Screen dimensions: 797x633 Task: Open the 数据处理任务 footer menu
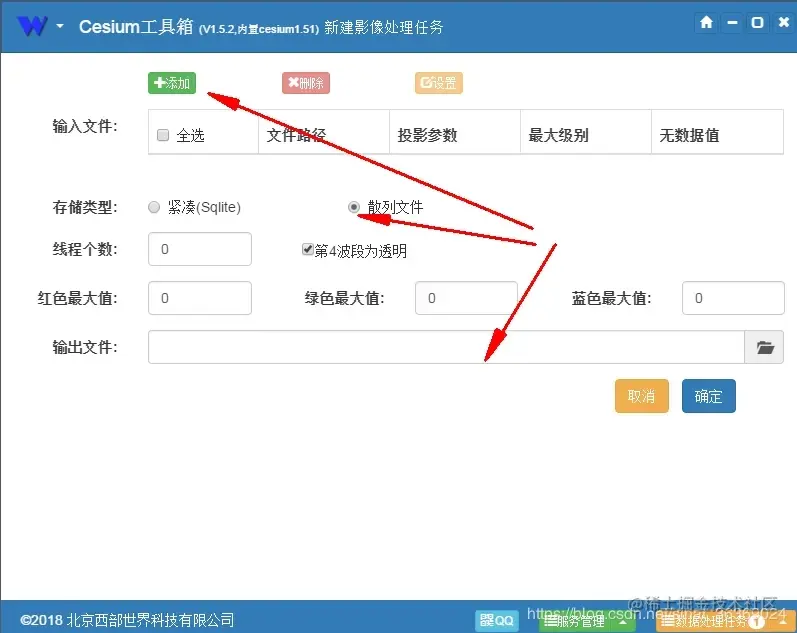click(x=725, y=621)
